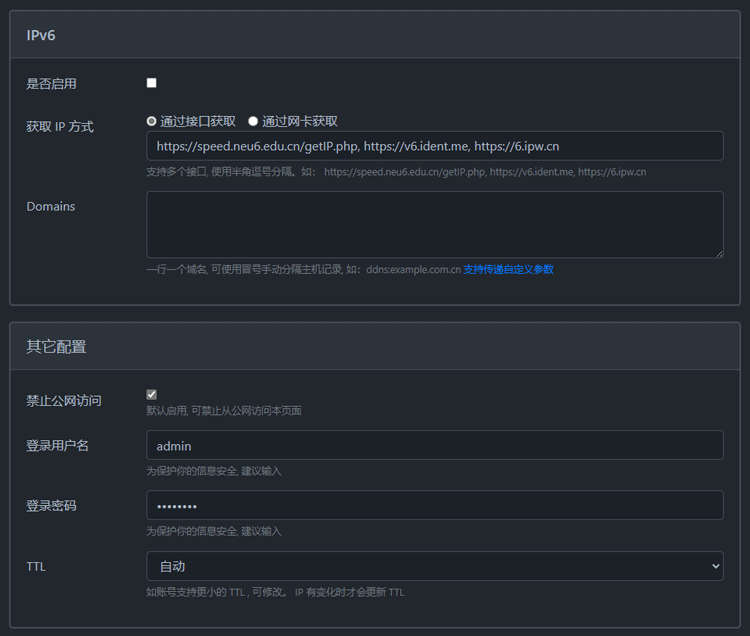Focus the Domains text area

[434, 224]
